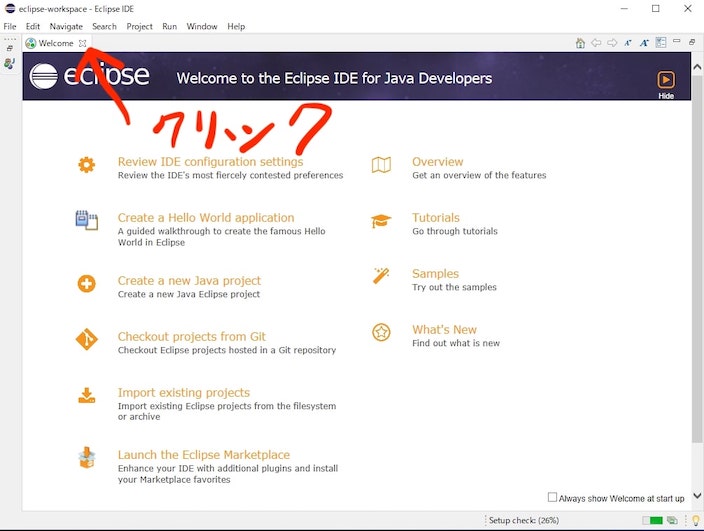704x531 pixels.
Task: Click the orange Hide workbench icon
Action: coord(666,80)
